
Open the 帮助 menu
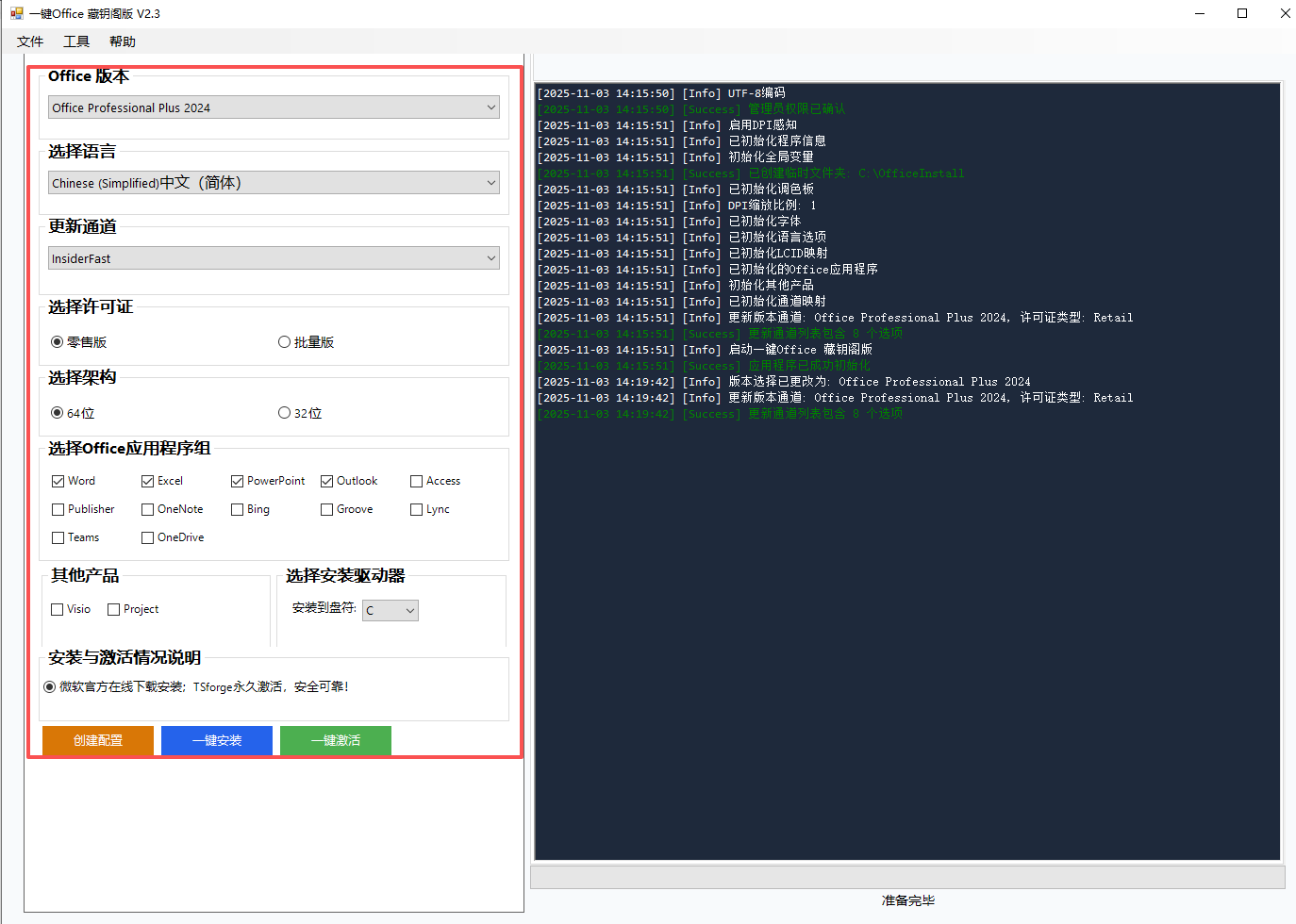[123, 41]
